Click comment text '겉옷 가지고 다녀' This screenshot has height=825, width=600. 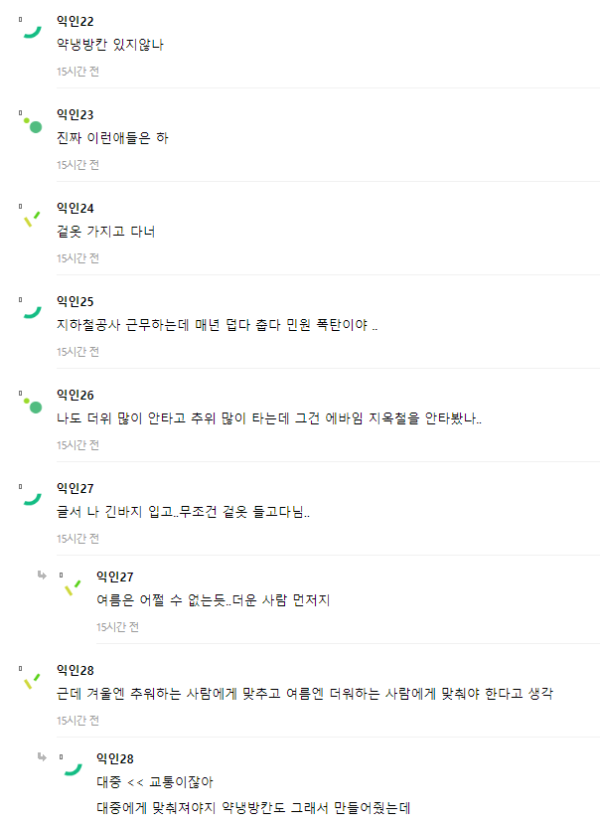coord(106,232)
